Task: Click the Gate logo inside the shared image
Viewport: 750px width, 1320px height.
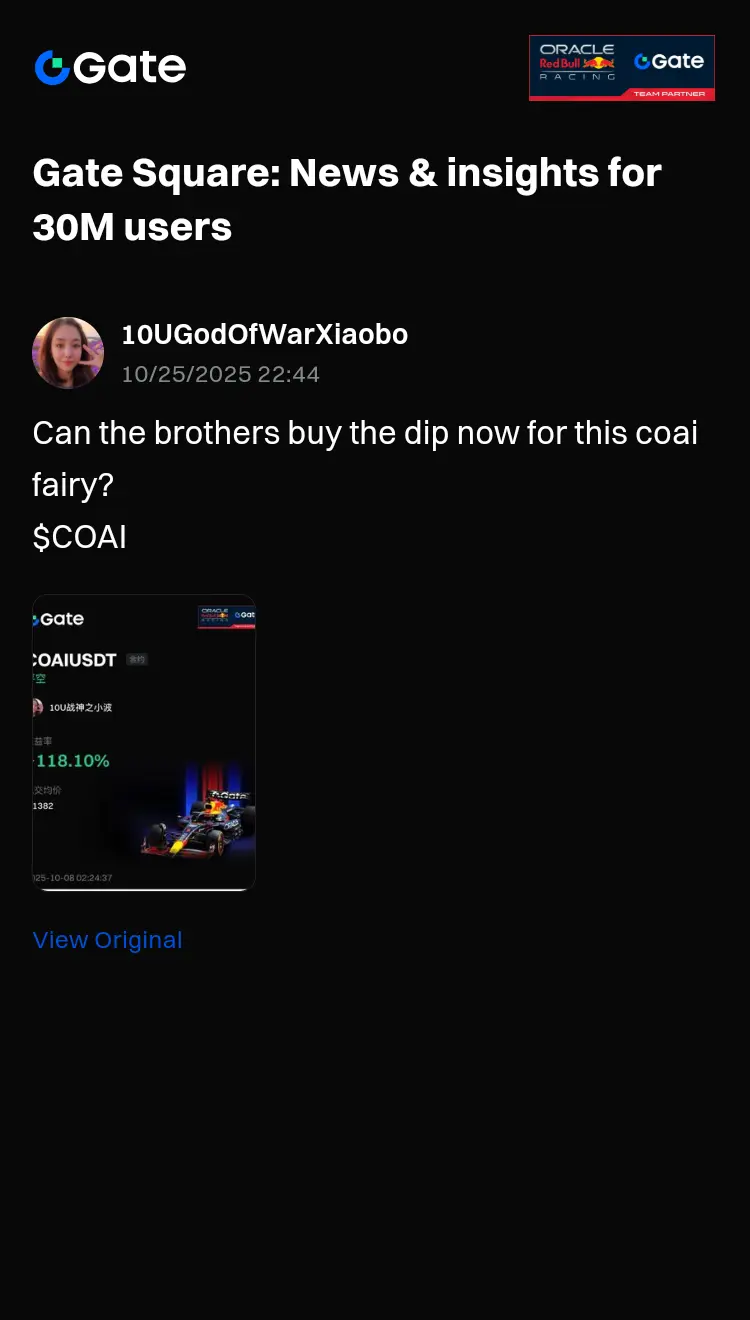Action: 59,619
